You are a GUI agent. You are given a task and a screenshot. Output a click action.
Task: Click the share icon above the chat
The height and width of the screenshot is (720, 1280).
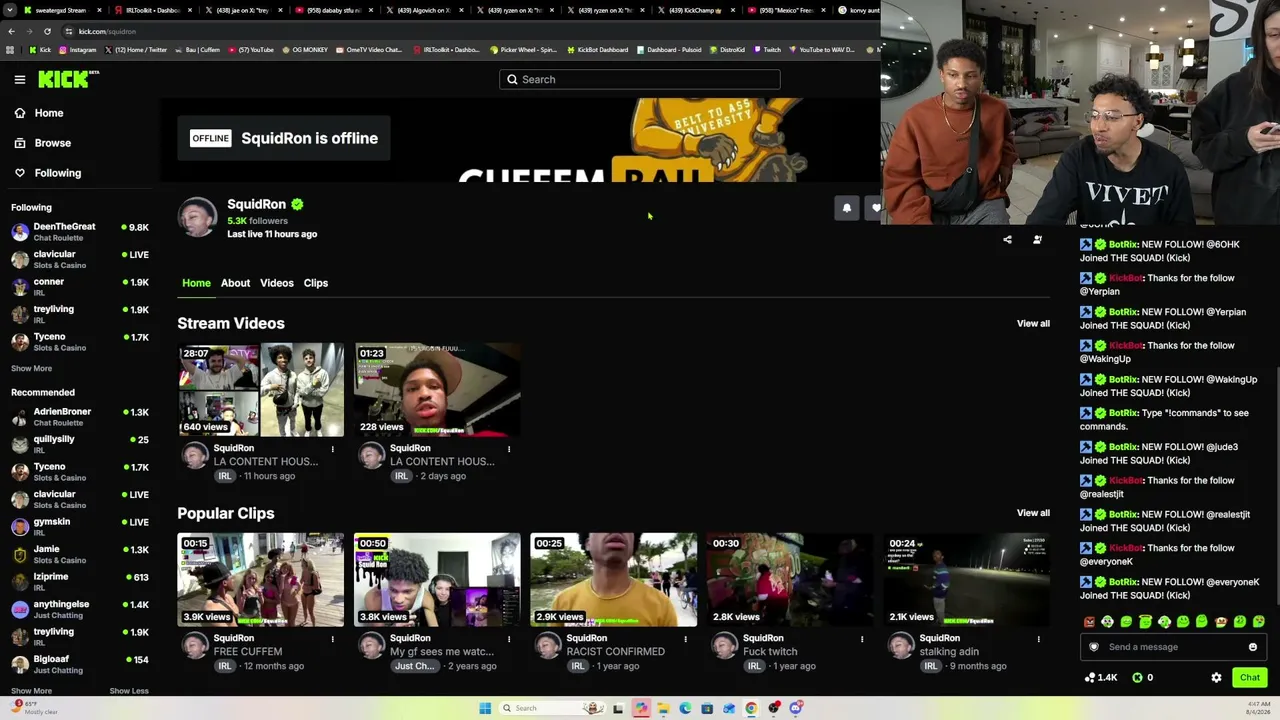(x=1007, y=240)
